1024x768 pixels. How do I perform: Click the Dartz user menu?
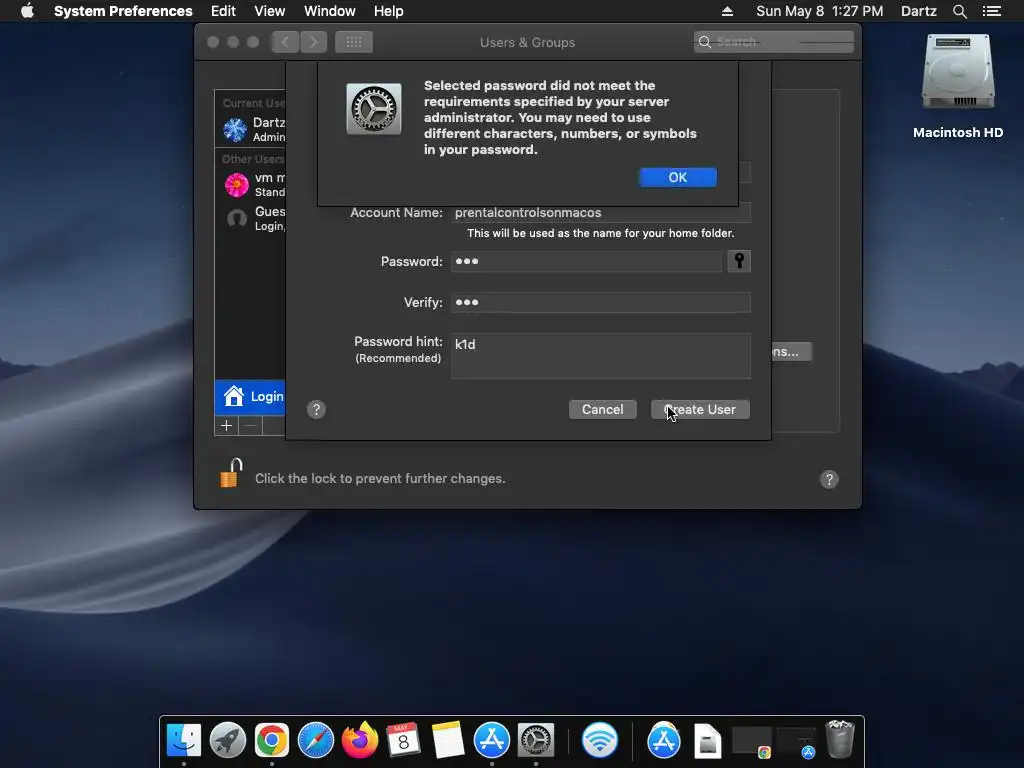pos(918,11)
